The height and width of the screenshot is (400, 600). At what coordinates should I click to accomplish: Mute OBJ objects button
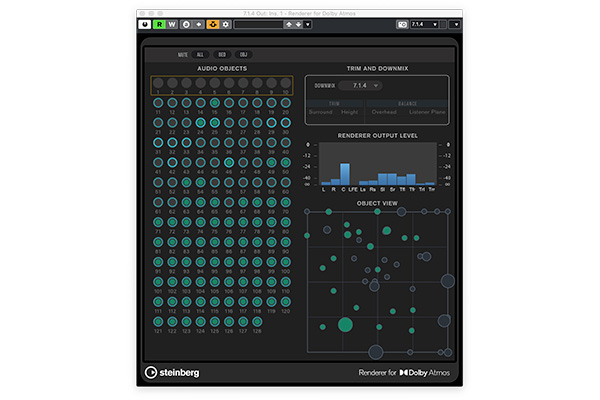(243, 55)
